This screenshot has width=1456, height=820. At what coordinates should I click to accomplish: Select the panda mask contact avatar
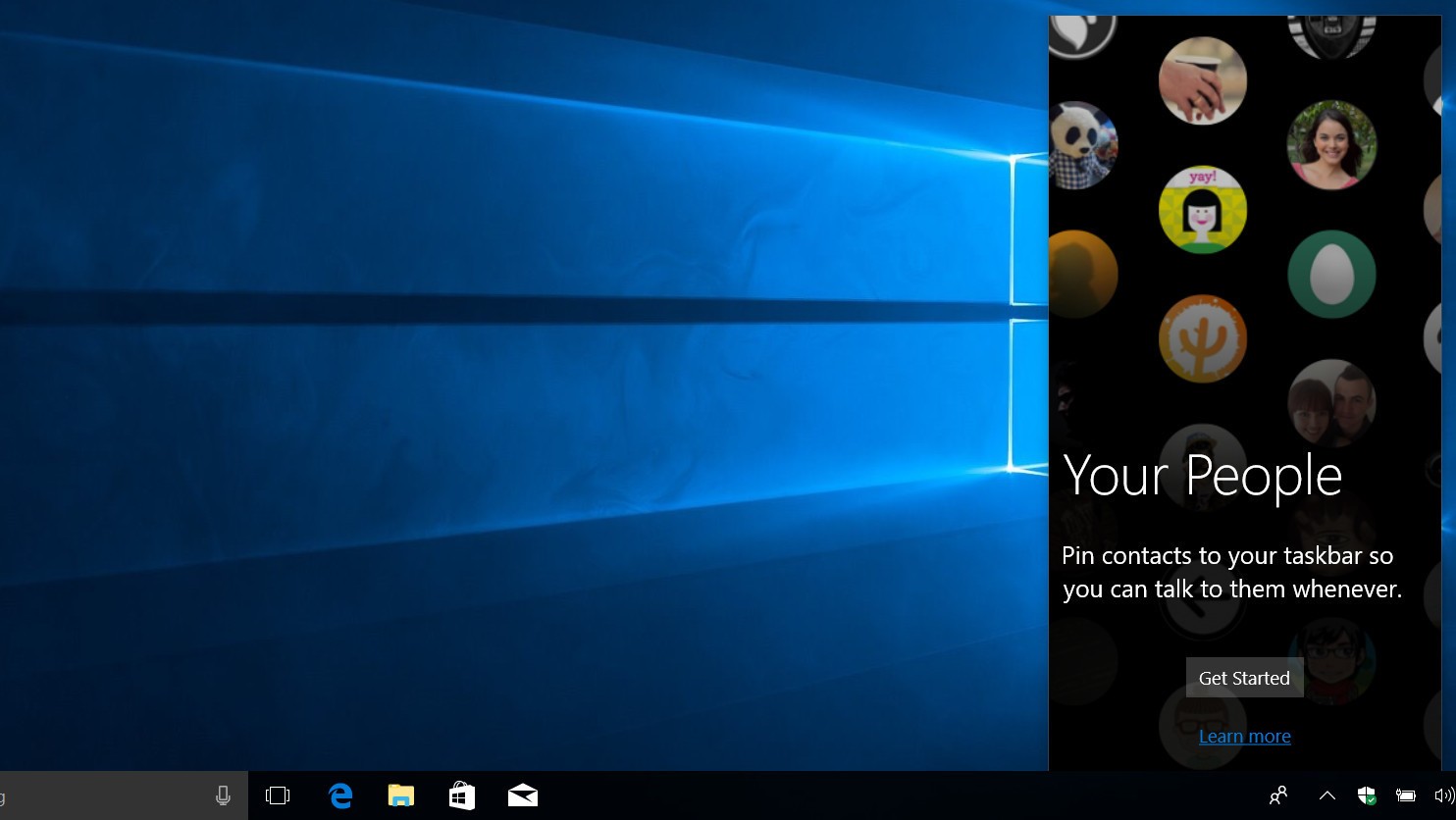click(1082, 146)
